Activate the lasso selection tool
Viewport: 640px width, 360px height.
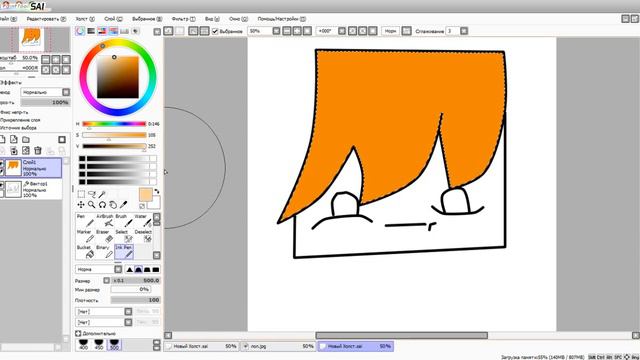pos(92,194)
